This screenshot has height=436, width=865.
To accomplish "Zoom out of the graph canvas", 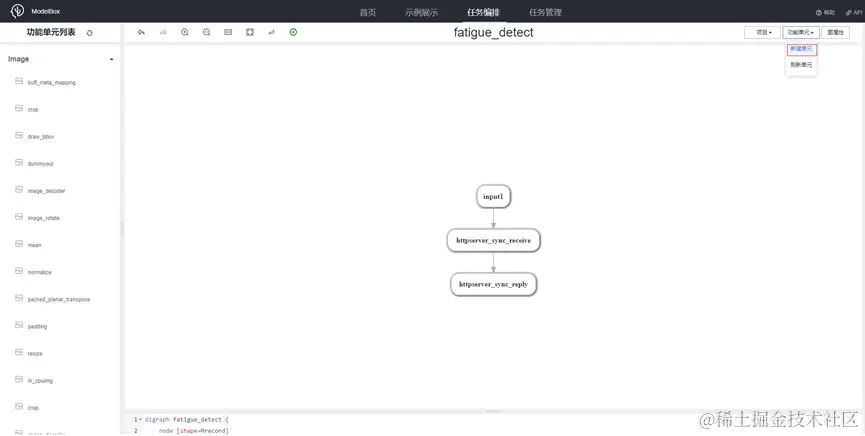I will pyautogui.click(x=206, y=33).
